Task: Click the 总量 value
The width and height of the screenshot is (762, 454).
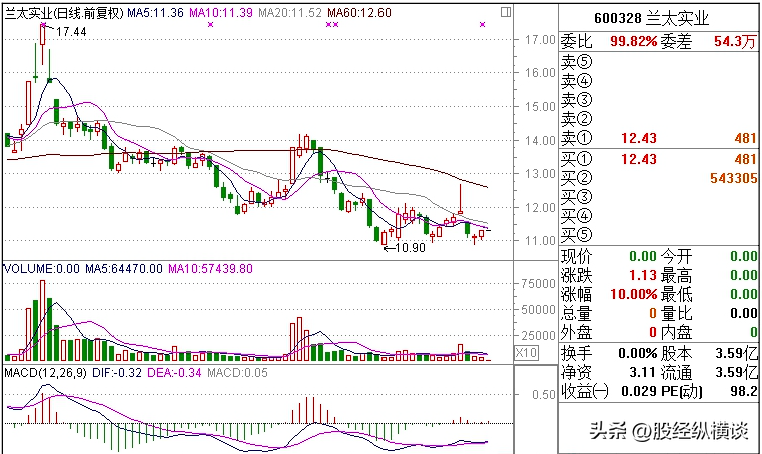Action: [653, 313]
